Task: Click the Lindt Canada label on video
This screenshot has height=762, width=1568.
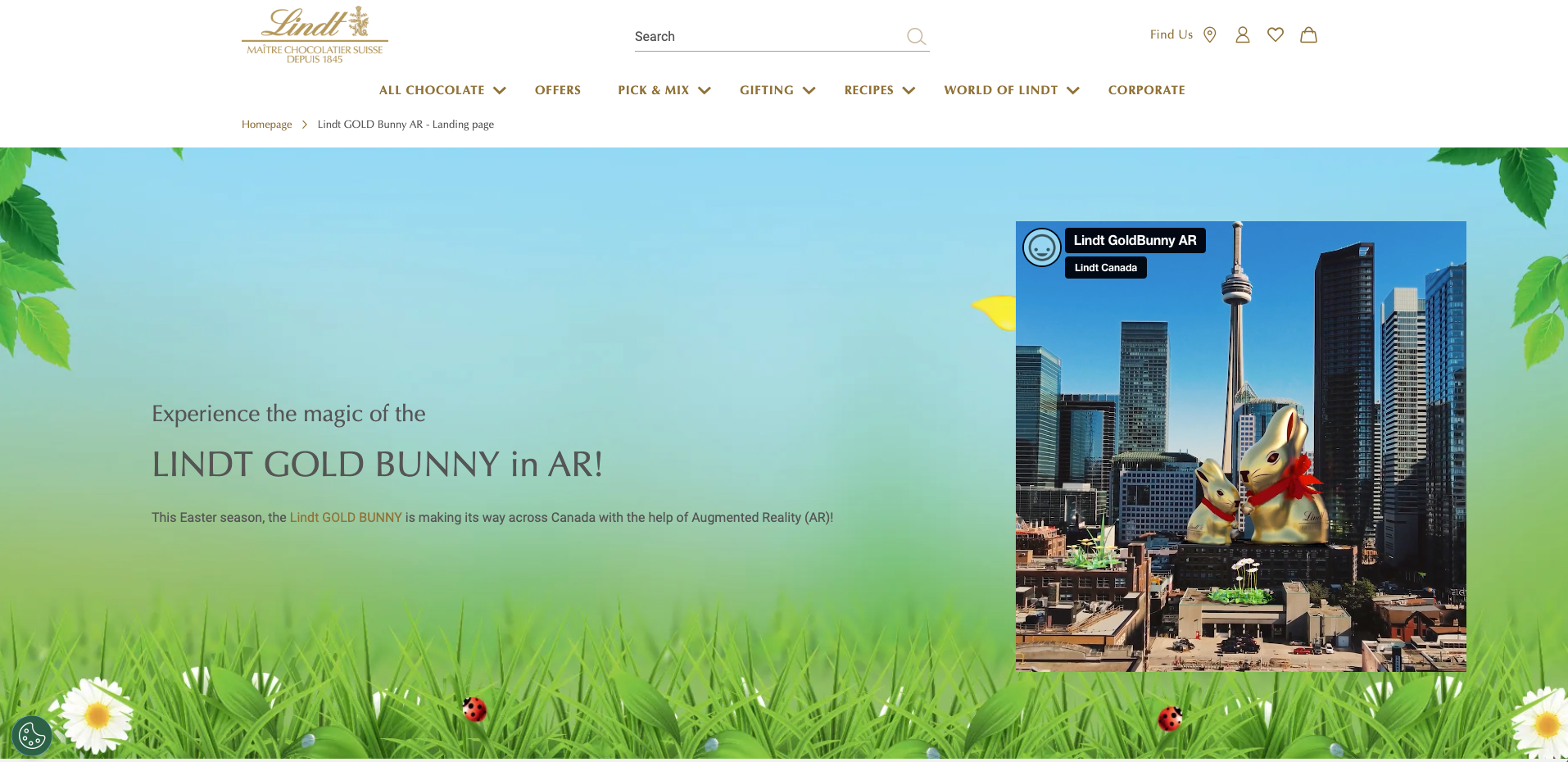Action: coord(1105,268)
